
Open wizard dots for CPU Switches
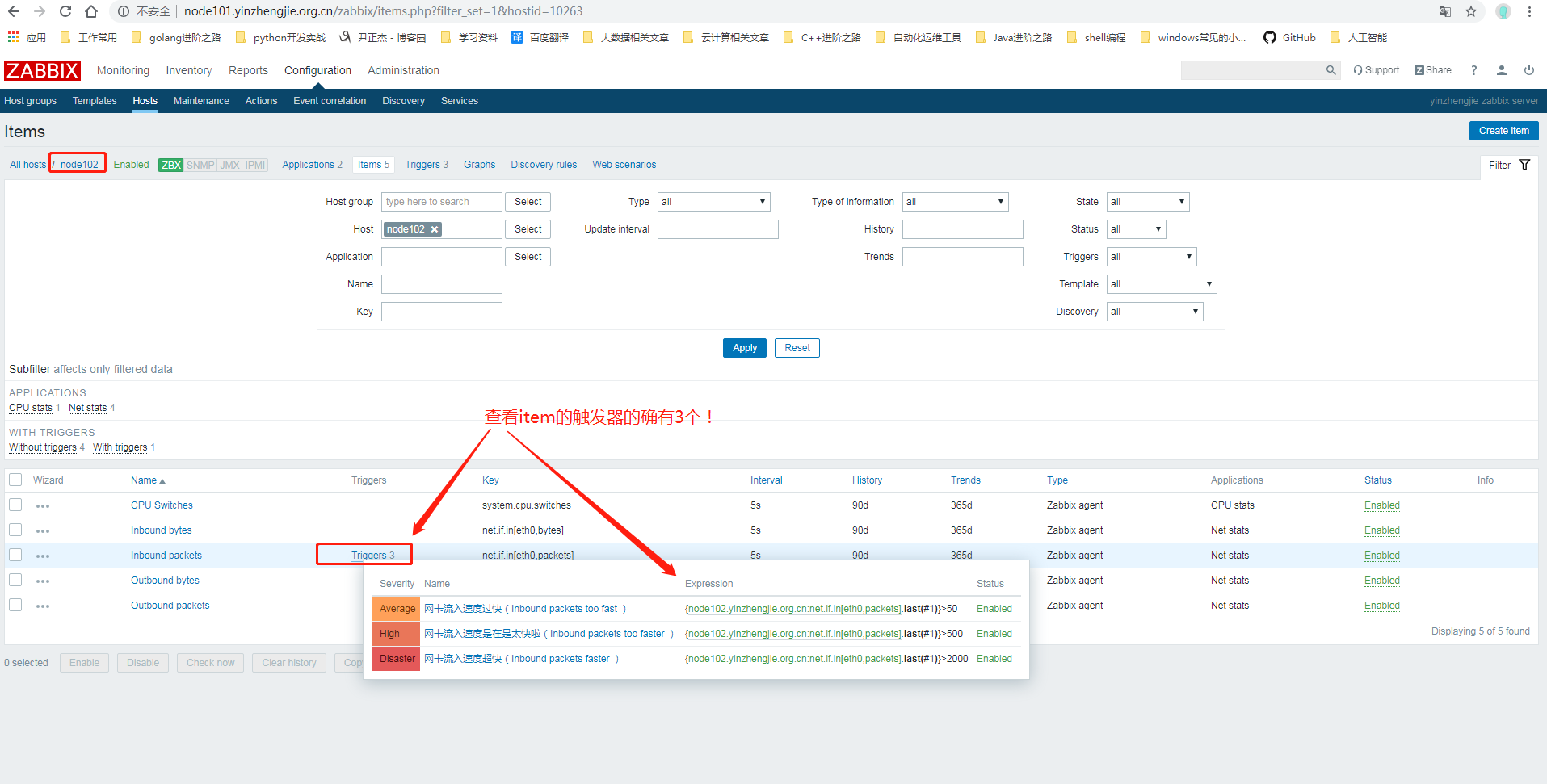(43, 506)
